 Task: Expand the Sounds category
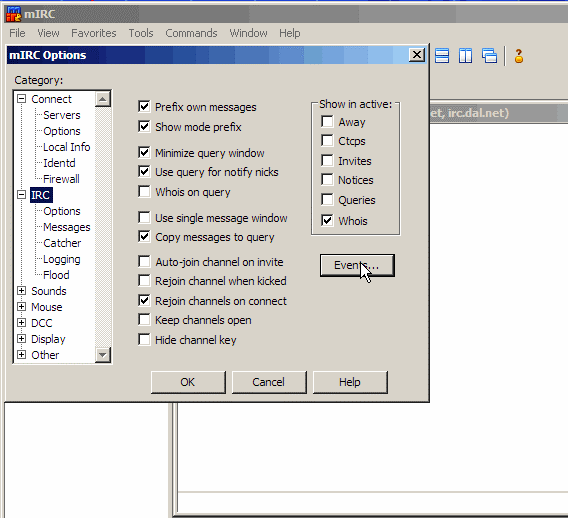click(x=22, y=291)
